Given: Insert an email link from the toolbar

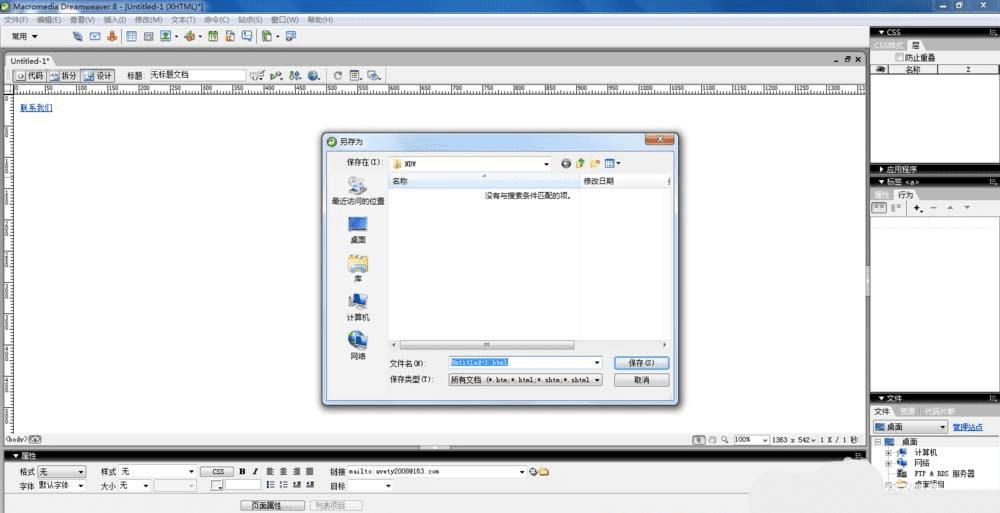Looking at the screenshot, I should pyautogui.click(x=94, y=36).
